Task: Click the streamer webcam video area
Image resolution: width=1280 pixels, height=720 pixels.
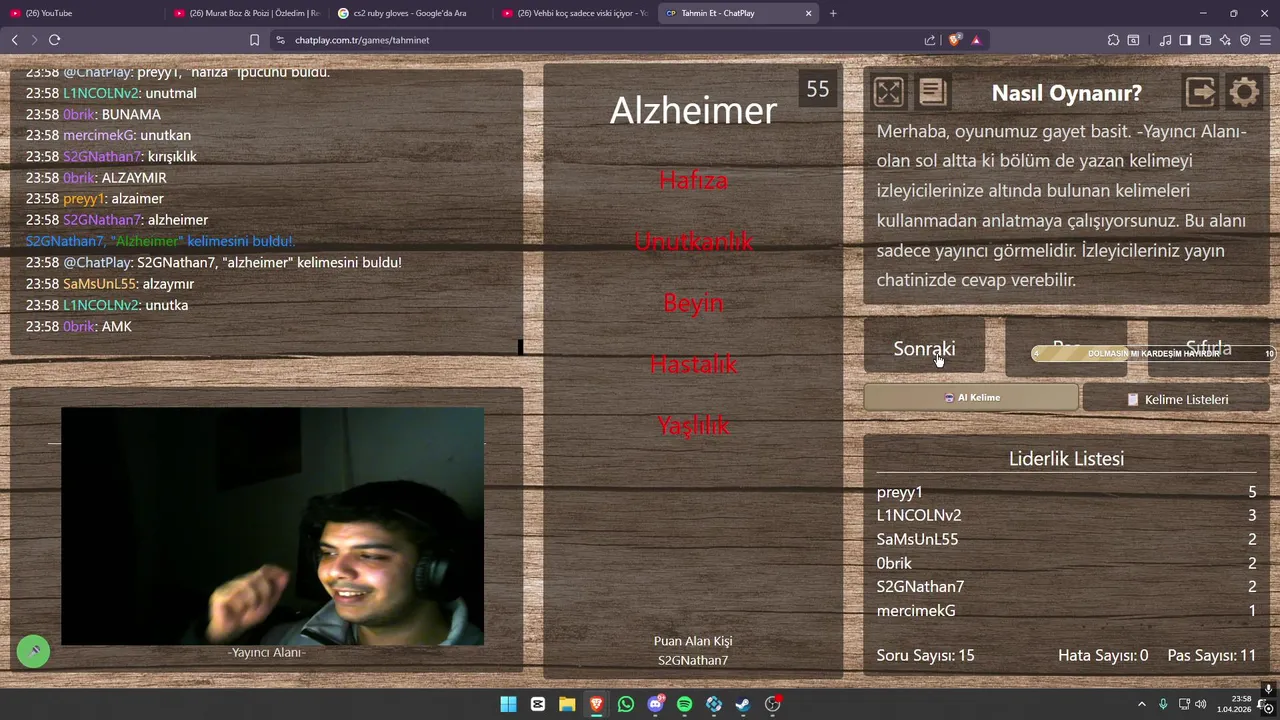Action: pyautogui.click(x=272, y=526)
